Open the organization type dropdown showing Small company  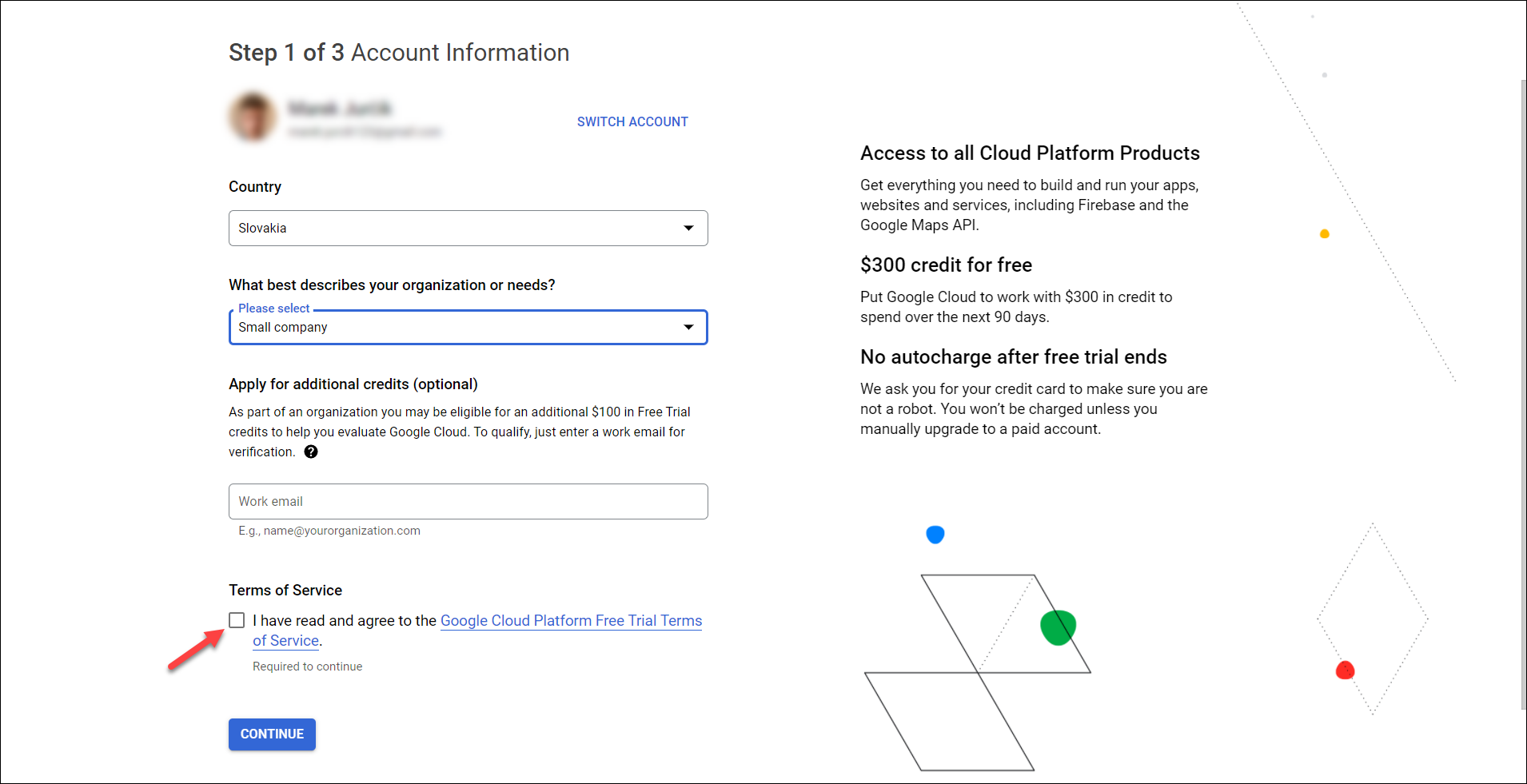point(468,327)
